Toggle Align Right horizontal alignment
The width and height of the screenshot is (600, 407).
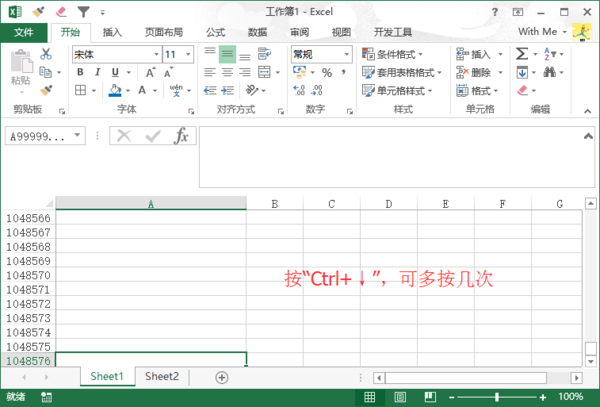(245, 72)
